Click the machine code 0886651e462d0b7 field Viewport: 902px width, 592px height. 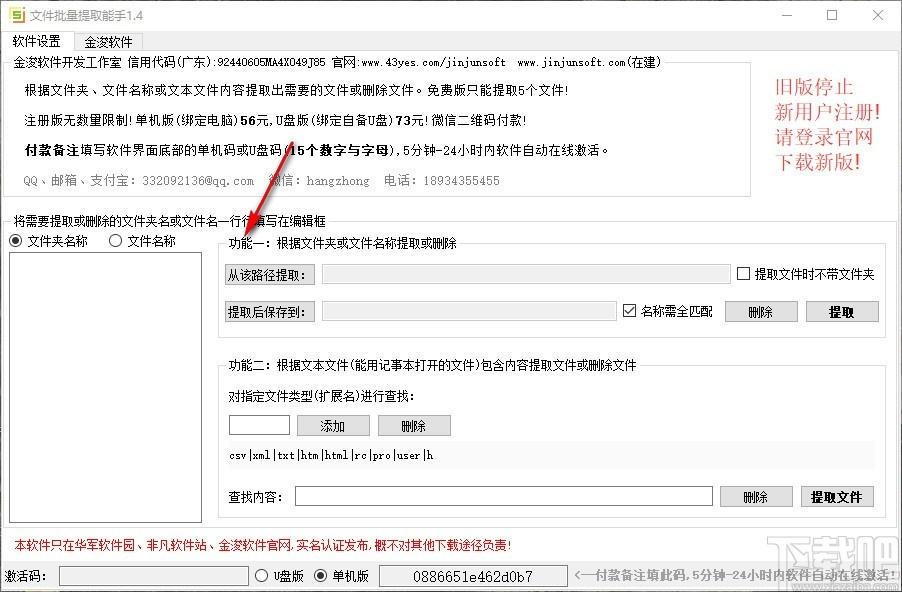pyautogui.click(x=473, y=576)
